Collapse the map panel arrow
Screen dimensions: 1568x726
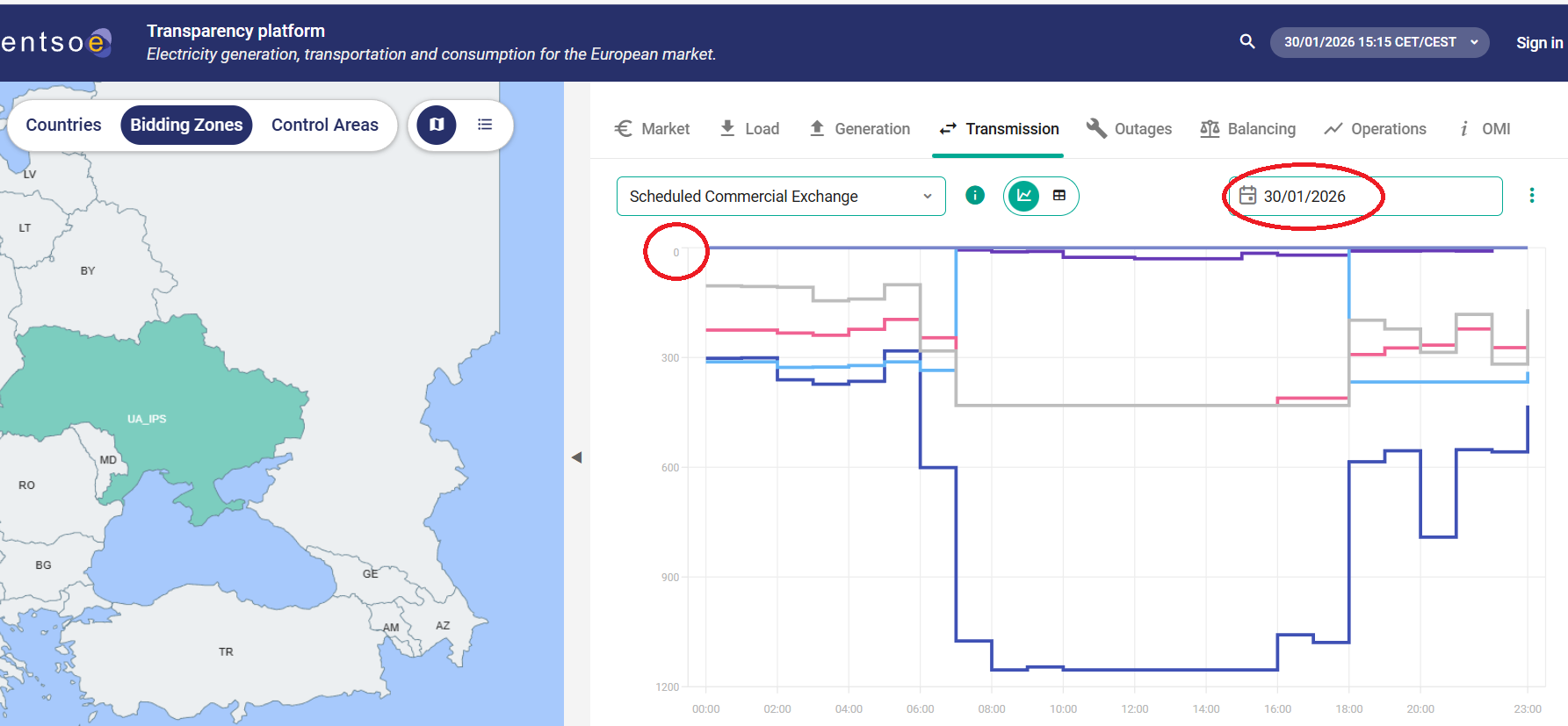[x=576, y=457]
